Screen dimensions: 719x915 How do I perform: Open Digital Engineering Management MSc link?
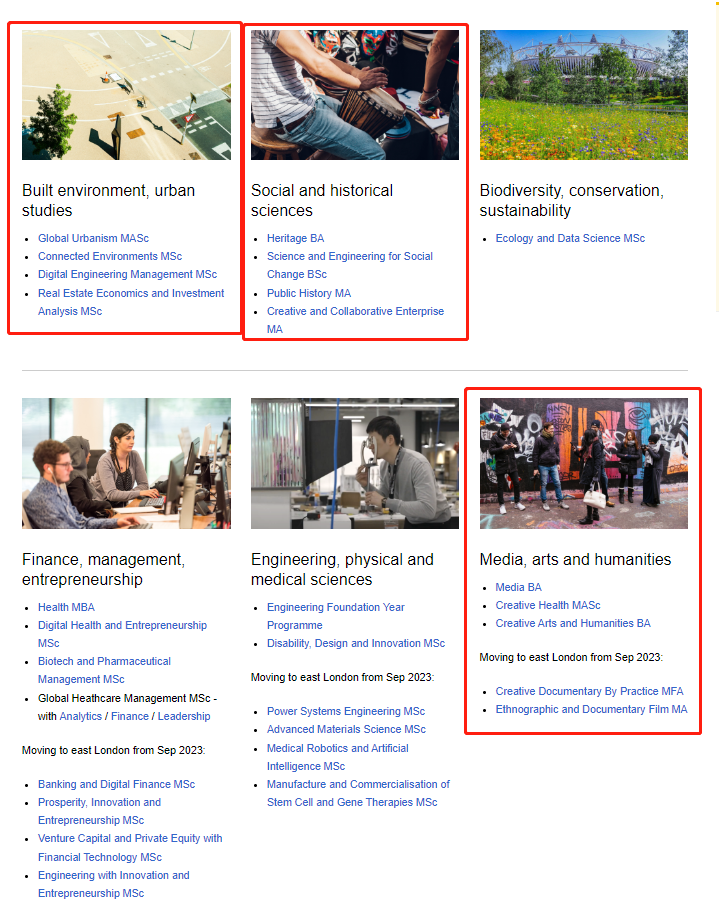[127, 274]
